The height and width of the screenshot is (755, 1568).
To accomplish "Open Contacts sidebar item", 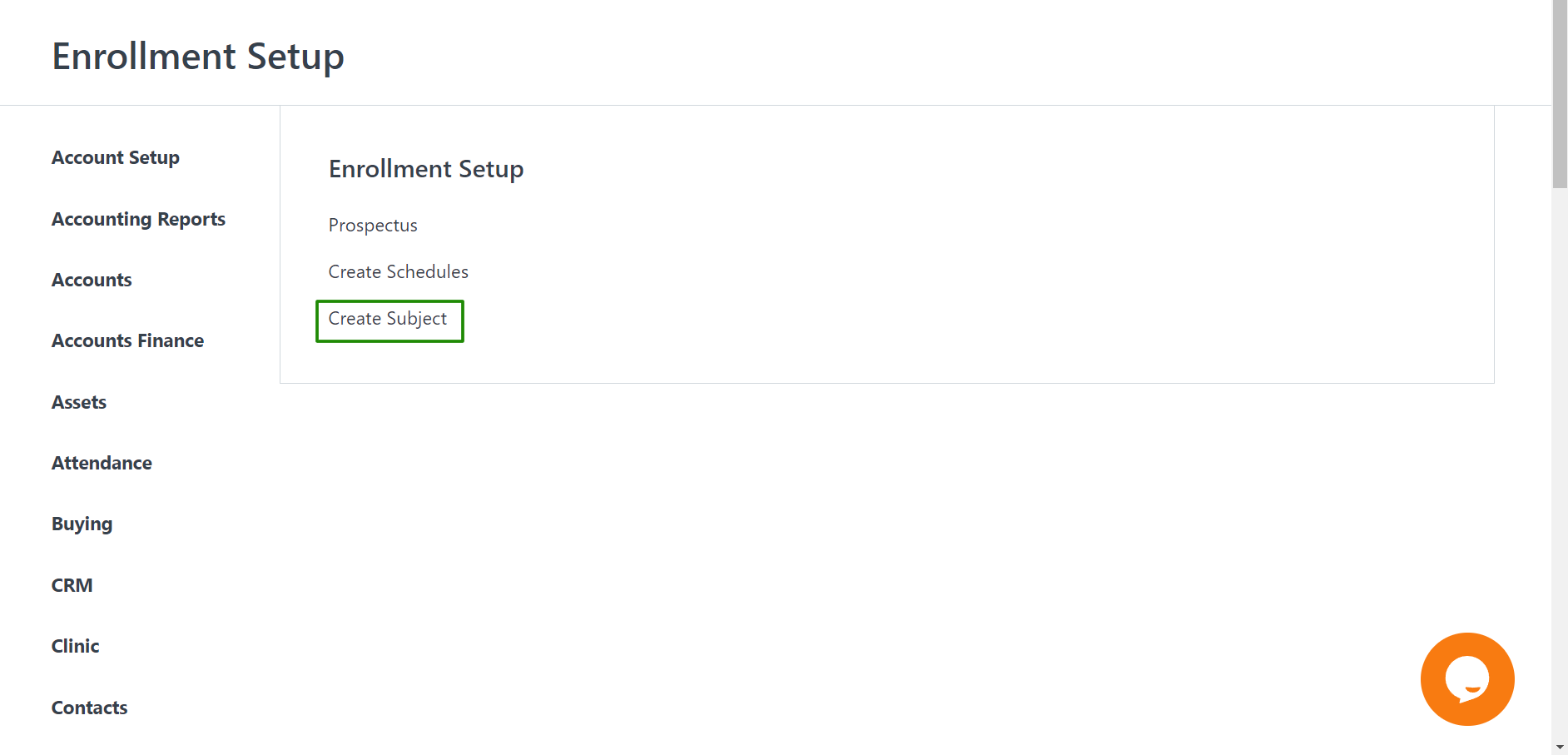I will pos(89,708).
